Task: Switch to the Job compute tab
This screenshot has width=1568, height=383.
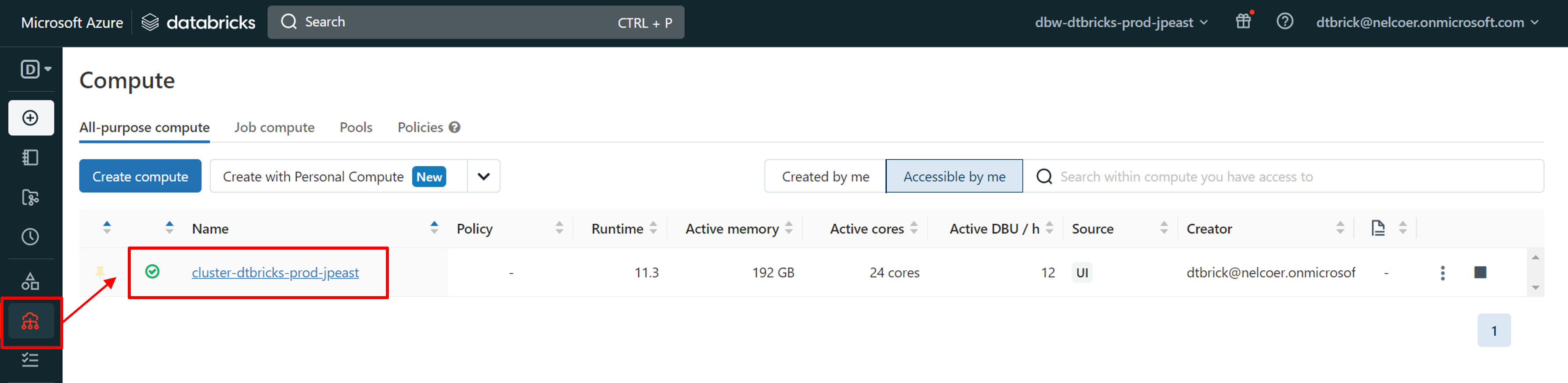Action: pyautogui.click(x=274, y=128)
